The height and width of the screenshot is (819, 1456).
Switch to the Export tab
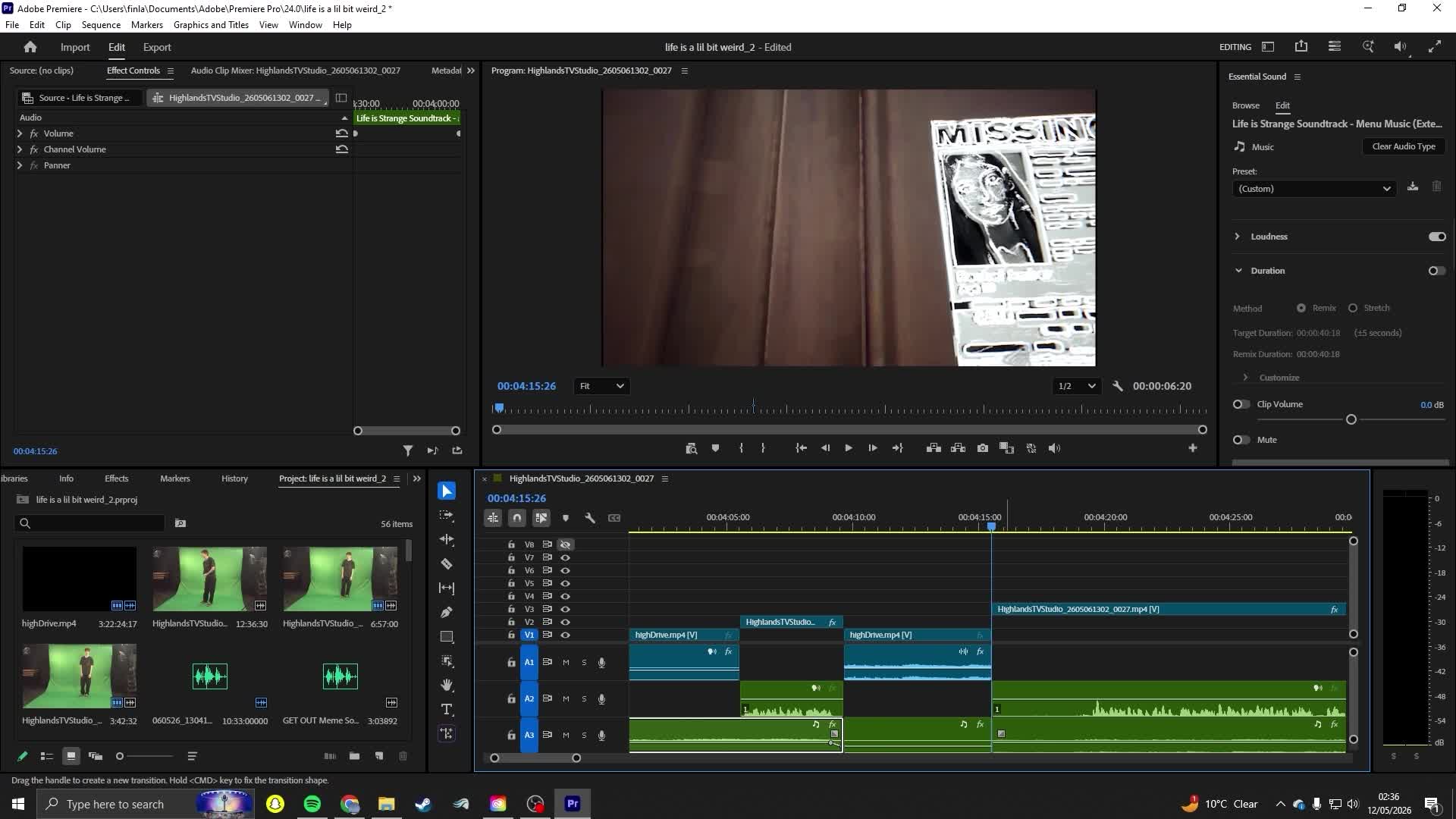coord(157,47)
